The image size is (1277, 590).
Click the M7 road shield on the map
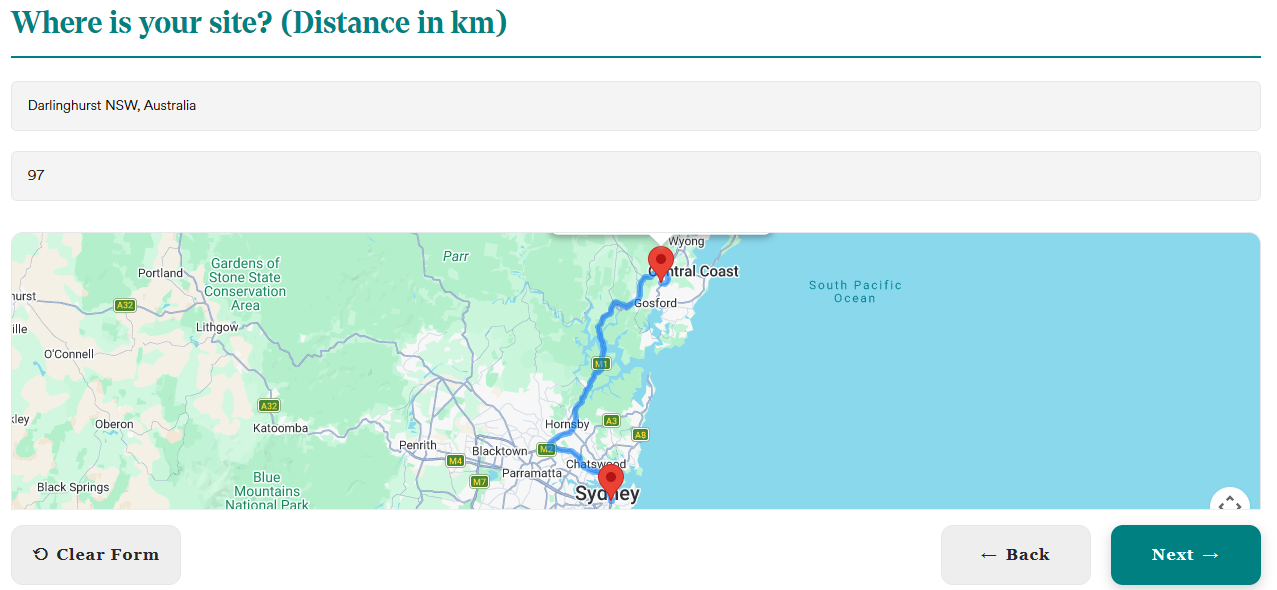coord(480,482)
